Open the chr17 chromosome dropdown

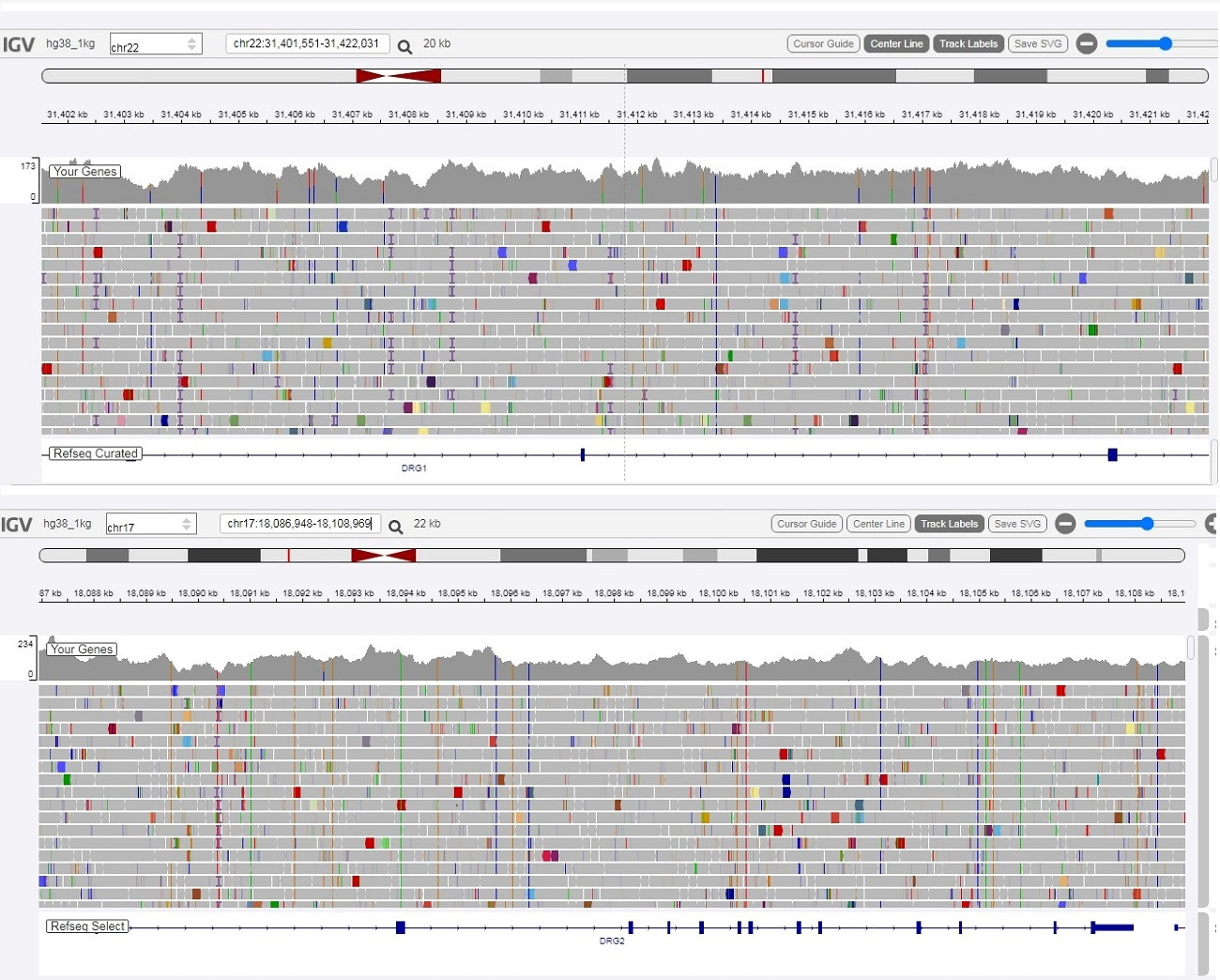(x=151, y=524)
